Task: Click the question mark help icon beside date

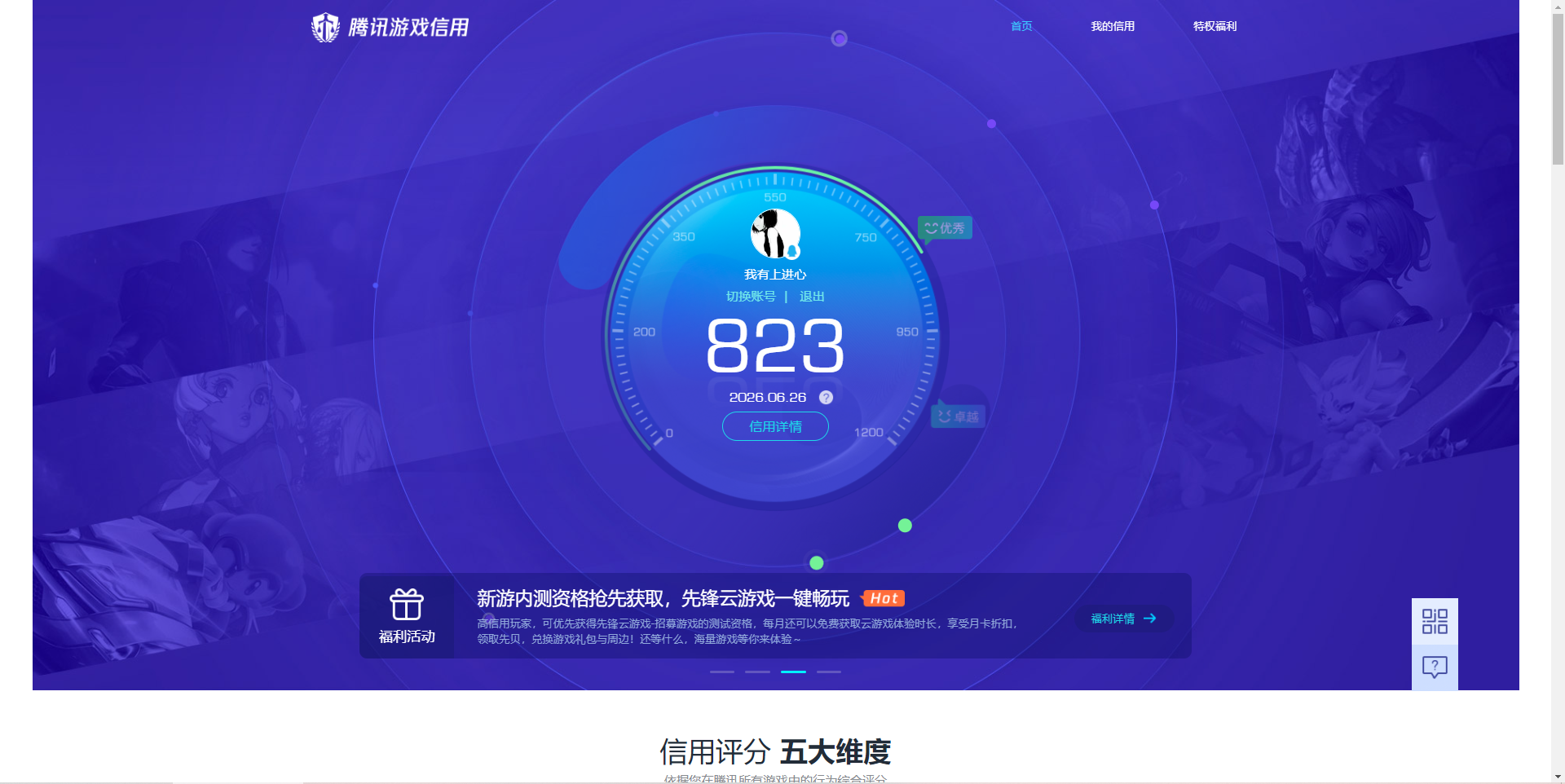Action: click(826, 398)
